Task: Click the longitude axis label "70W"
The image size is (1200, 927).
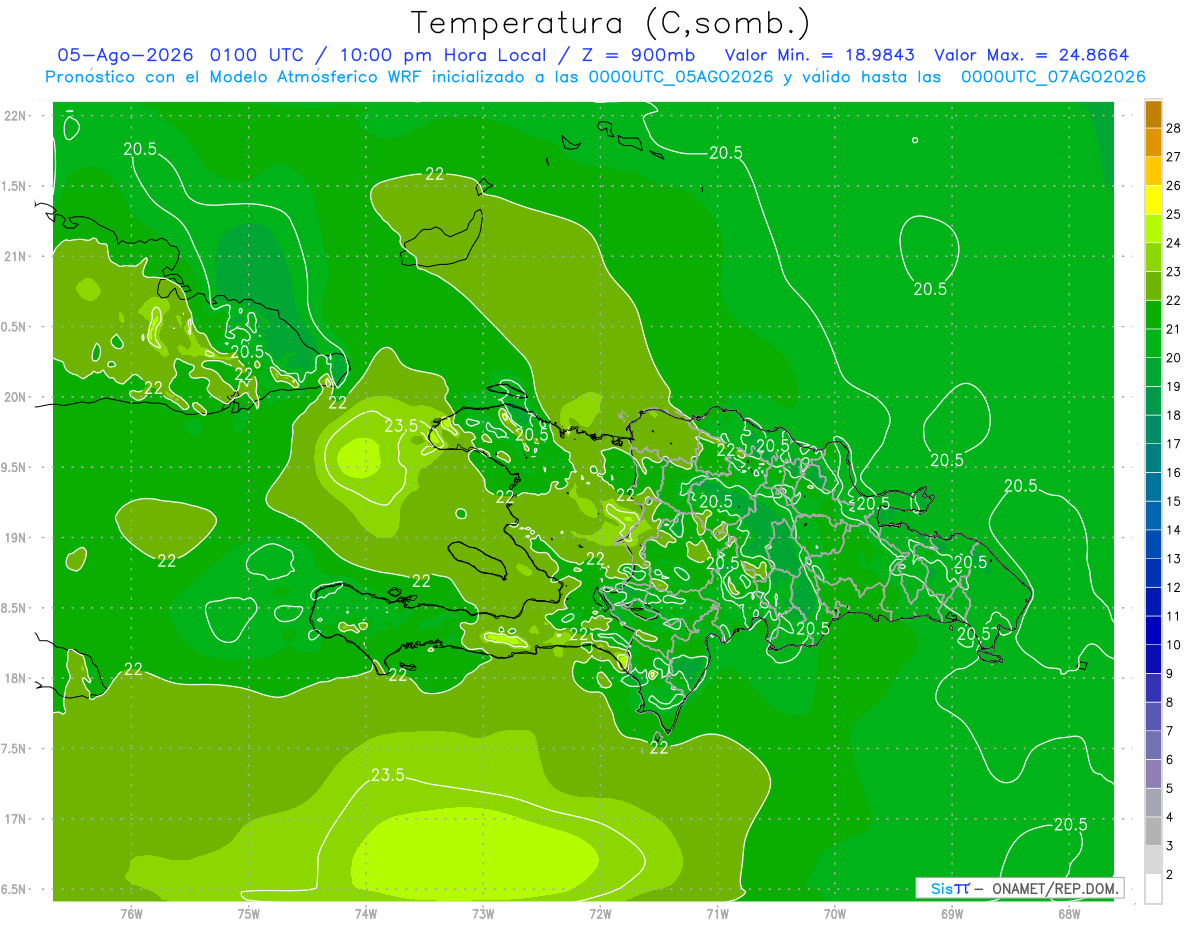Action: click(x=835, y=913)
